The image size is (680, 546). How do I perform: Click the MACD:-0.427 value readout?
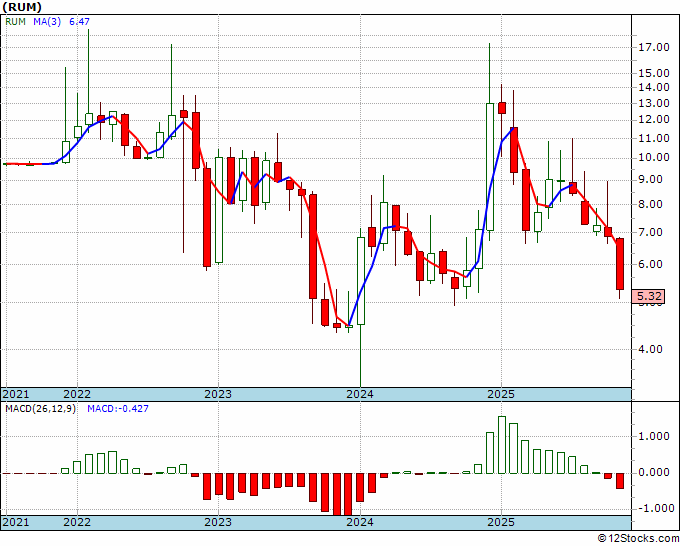[118, 409]
